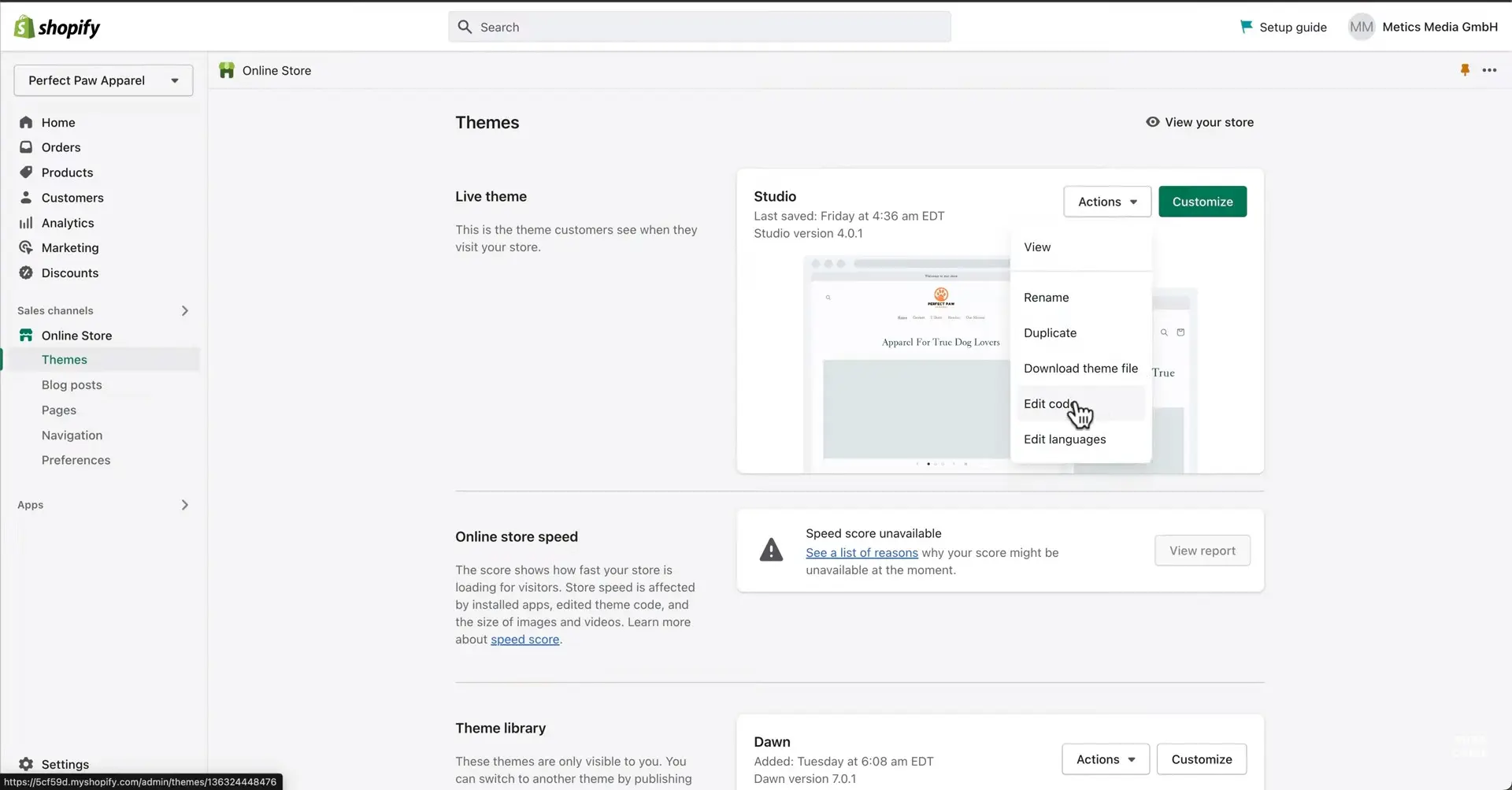This screenshot has height=790, width=1512.
Task: Open the Dawn theme Actions dropdown
Action: pyautogui.click(x=1106, y=759)
